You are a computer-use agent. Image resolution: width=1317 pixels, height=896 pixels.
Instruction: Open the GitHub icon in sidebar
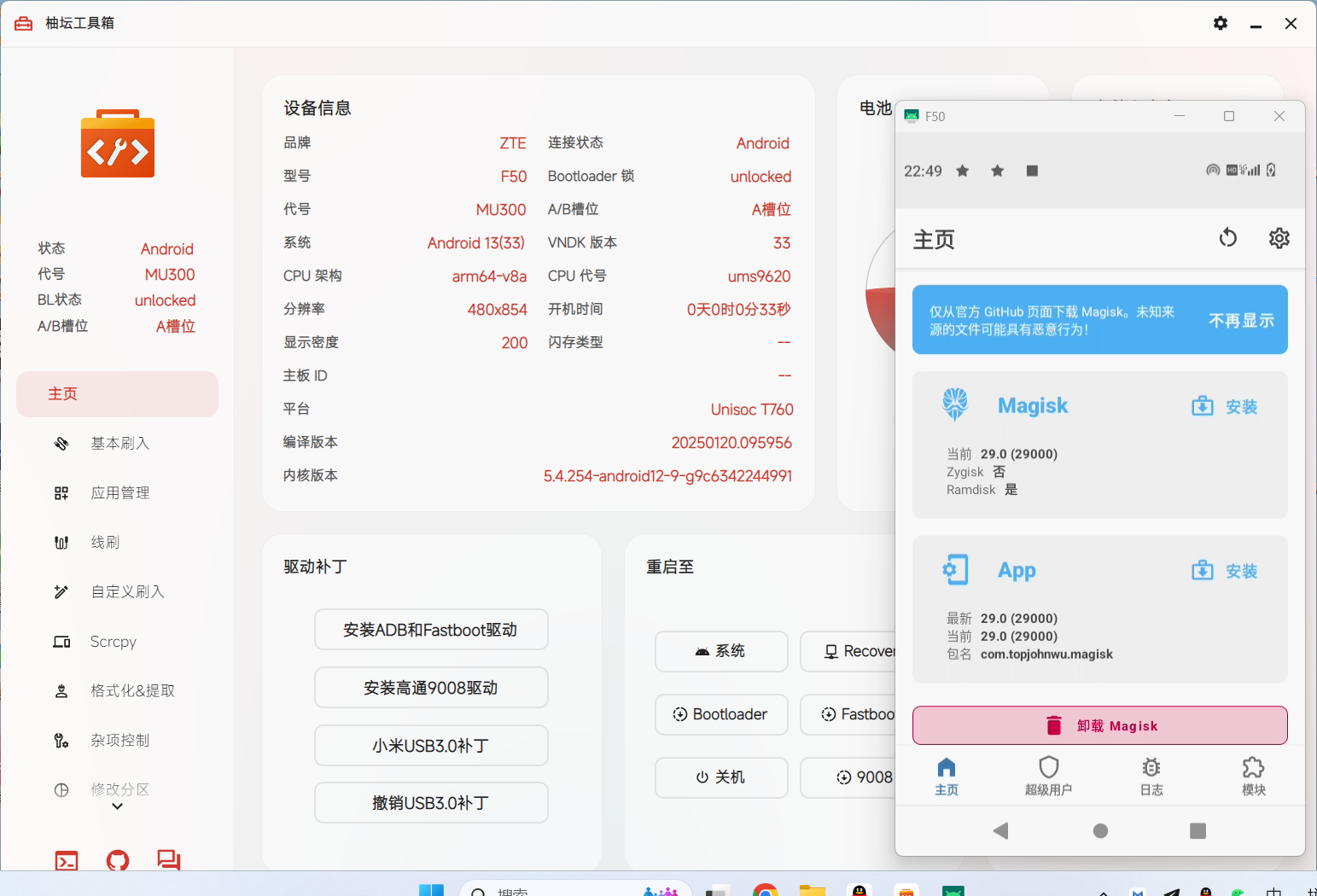click(118, 860)
